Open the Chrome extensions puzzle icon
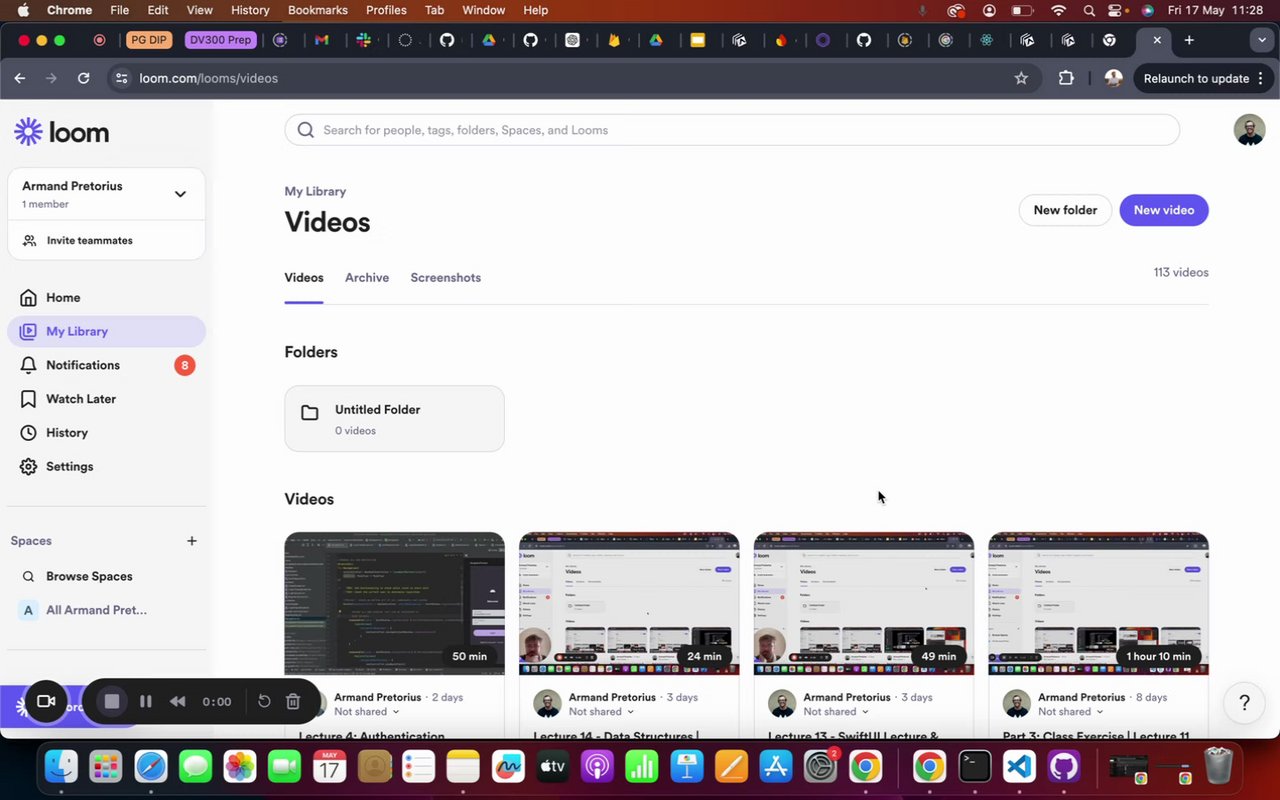This screenshot has width=1280, height=800. [1066, 78]
